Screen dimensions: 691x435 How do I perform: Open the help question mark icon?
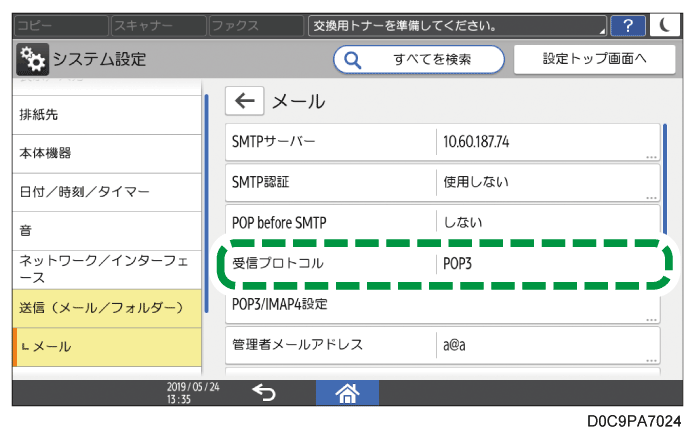pos(628,26)
